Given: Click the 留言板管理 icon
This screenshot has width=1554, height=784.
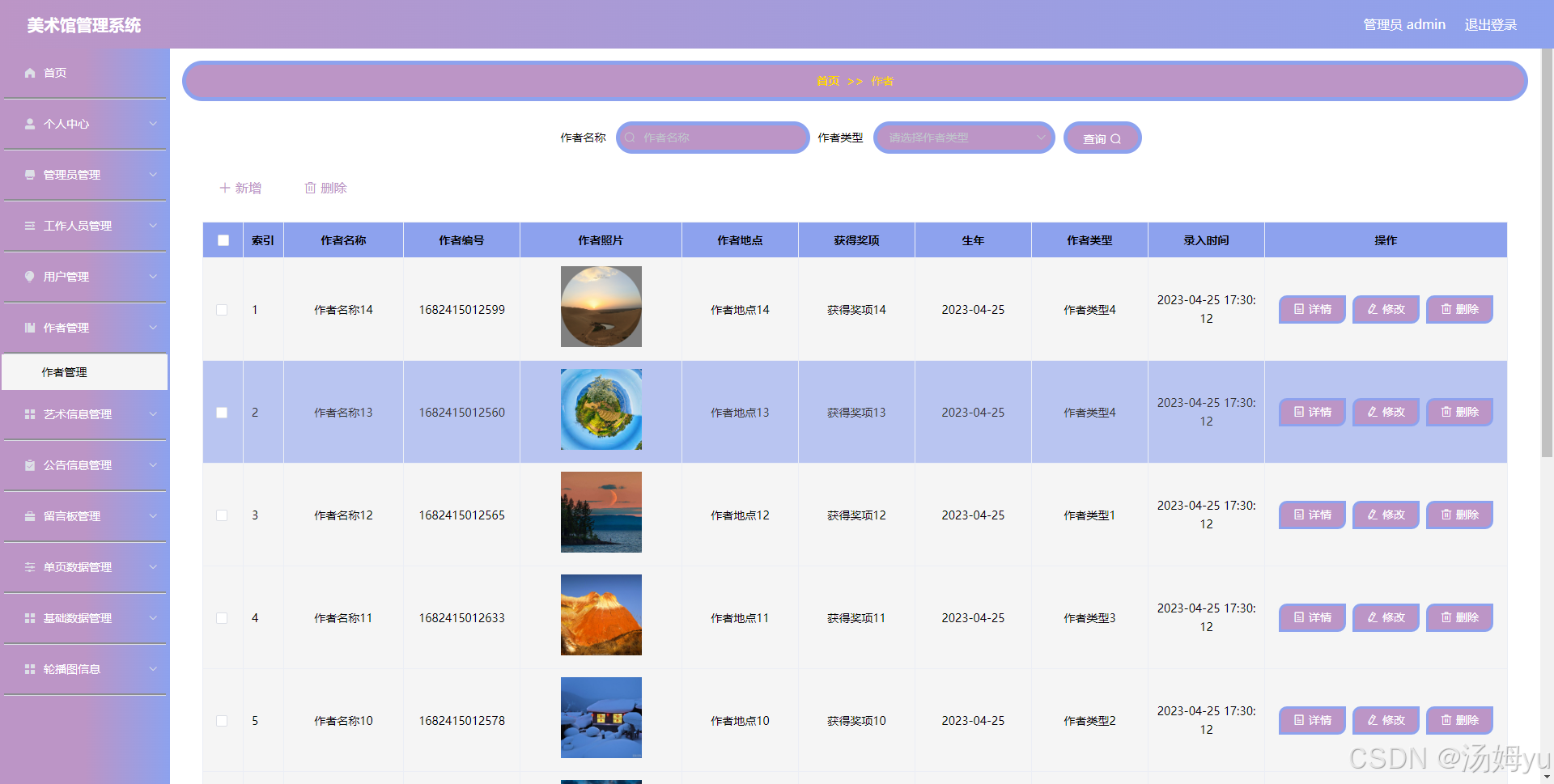Looking at the screenshot, I should [30, 516].
